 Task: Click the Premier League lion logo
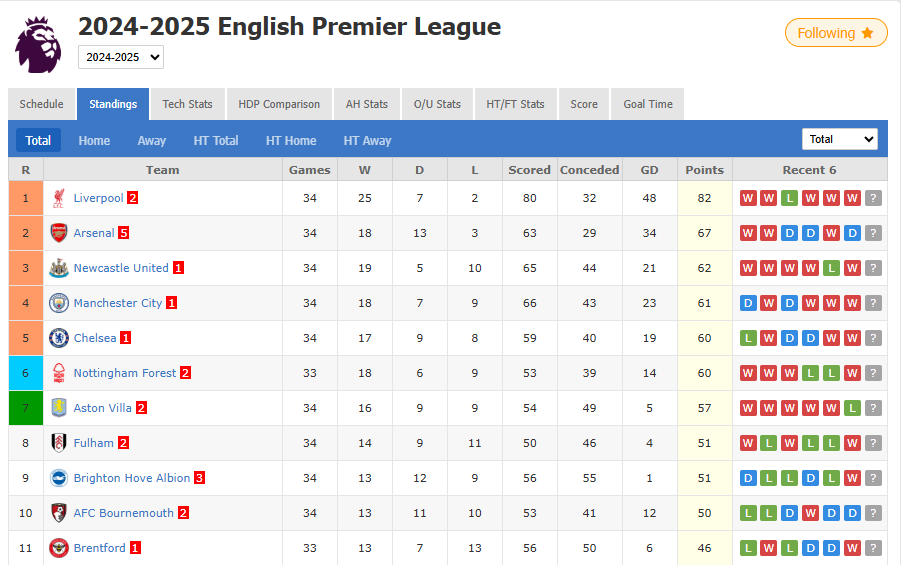pyautogui.click(x=38, y=44)
